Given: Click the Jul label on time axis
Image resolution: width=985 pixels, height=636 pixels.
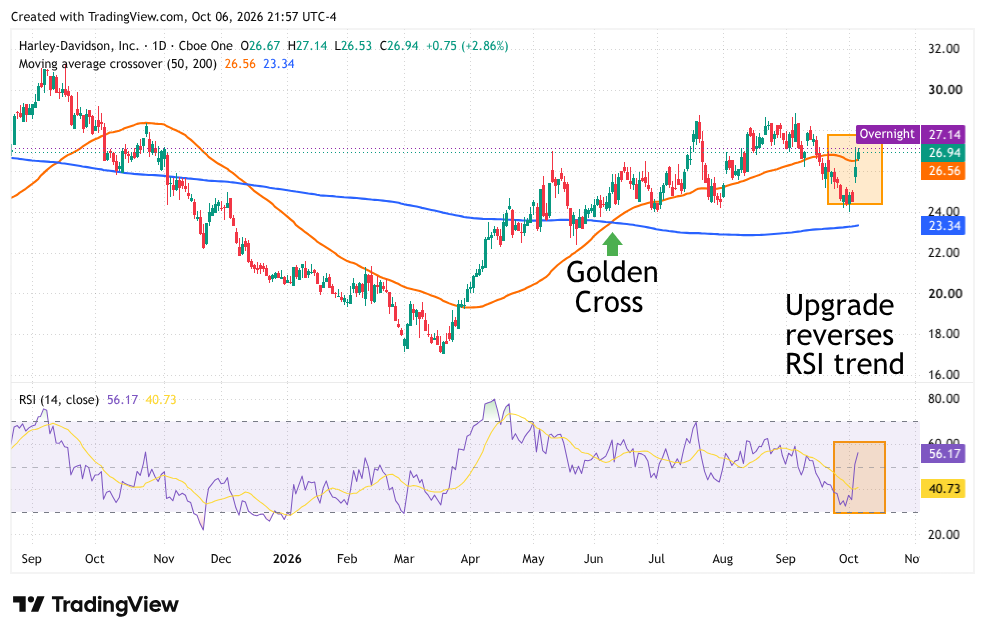Looking at the screenshot, I should [656, 559].
